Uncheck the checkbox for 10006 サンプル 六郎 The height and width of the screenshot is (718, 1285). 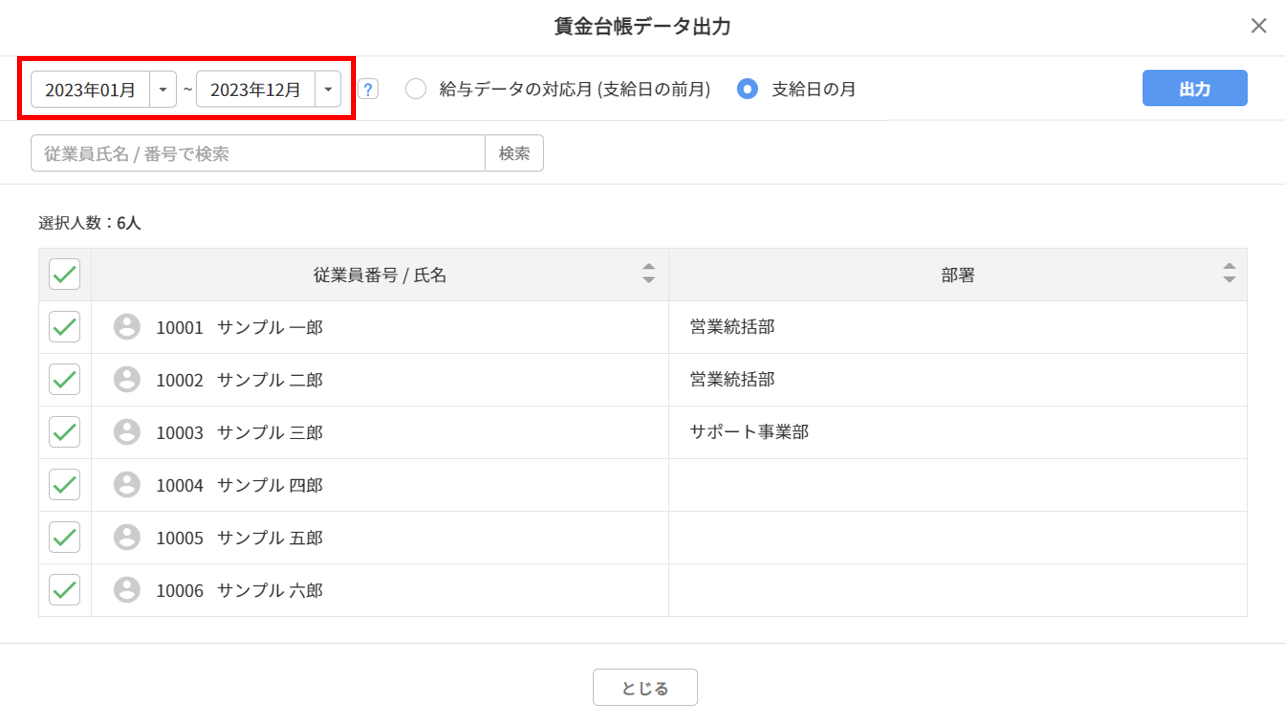point(65,590)
